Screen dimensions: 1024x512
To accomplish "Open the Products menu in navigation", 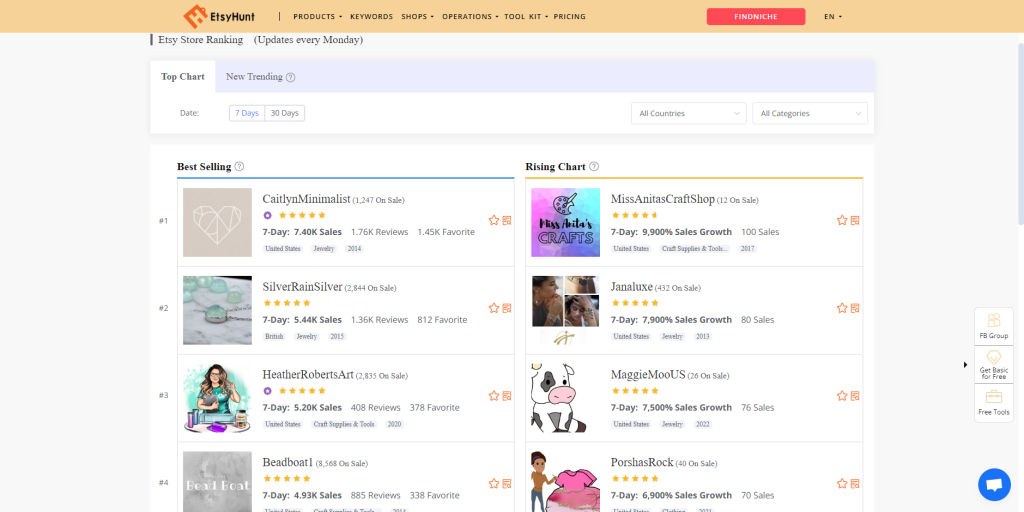I will point(317,17).
